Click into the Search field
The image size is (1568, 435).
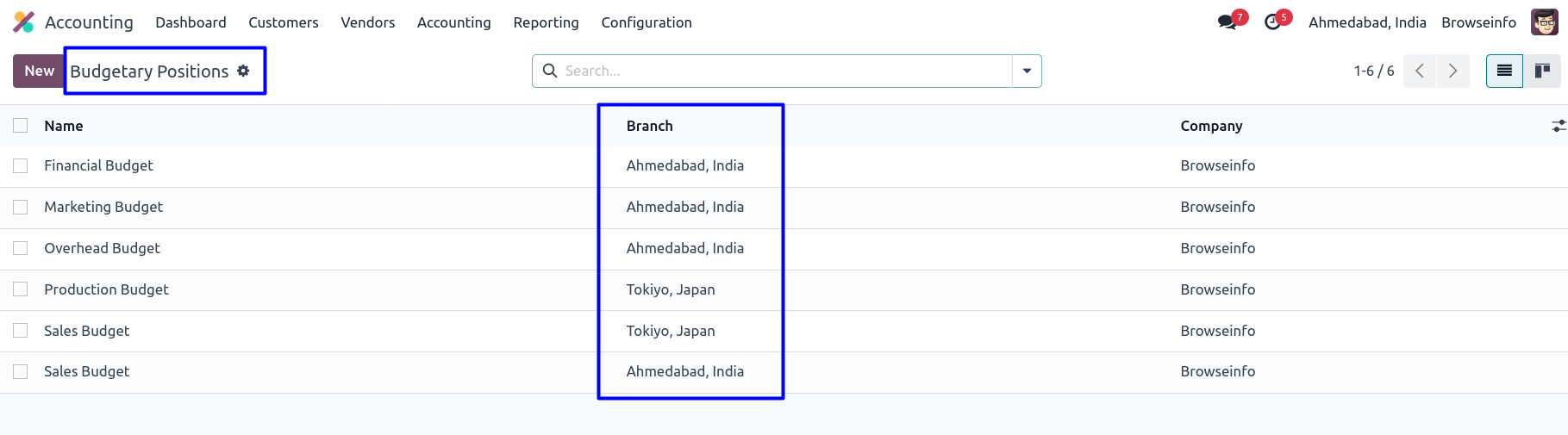click(x=784, y=71)
